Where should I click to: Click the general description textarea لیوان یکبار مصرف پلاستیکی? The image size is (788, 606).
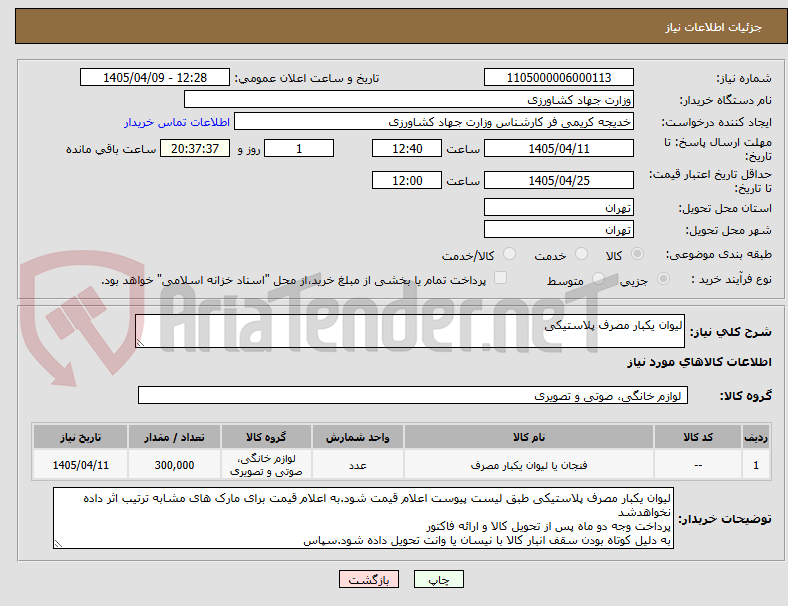[410, 331]
